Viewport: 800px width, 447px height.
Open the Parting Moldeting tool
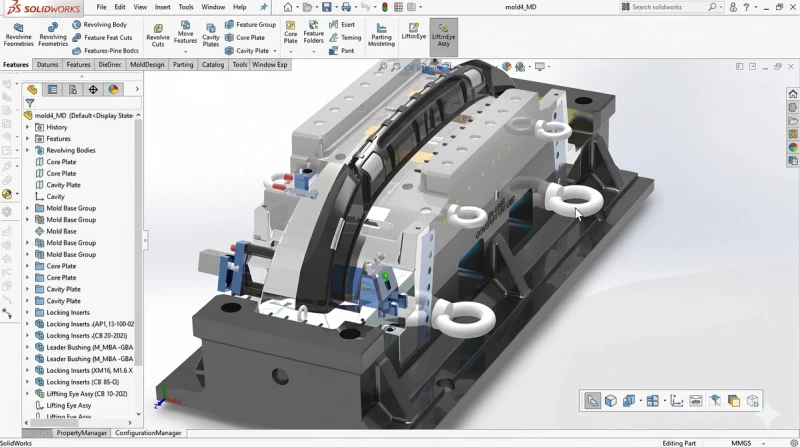coord(381,35)
